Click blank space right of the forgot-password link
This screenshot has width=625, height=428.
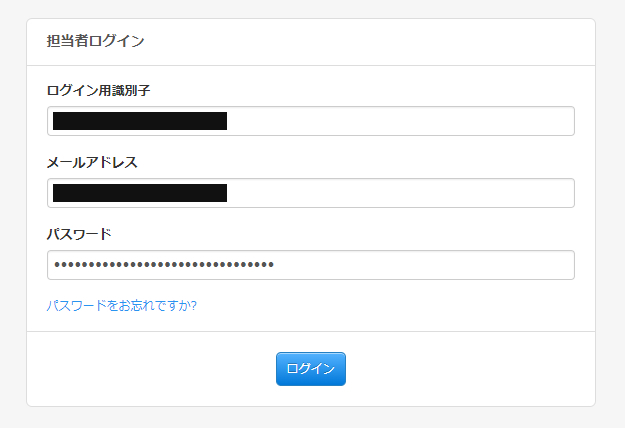tap(400, 305)
